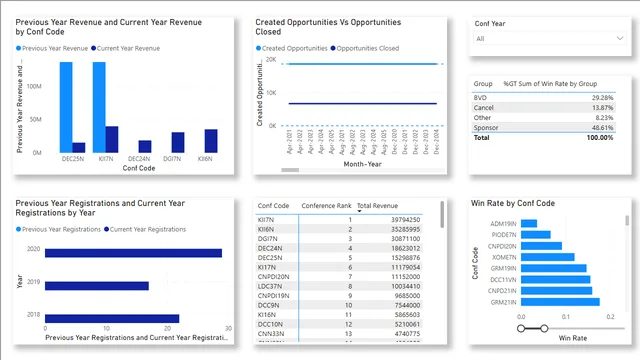Screen dimensions: 640x360
Task: Click %GT Sum of Win Rate header
Action: [x=550, y=84]
